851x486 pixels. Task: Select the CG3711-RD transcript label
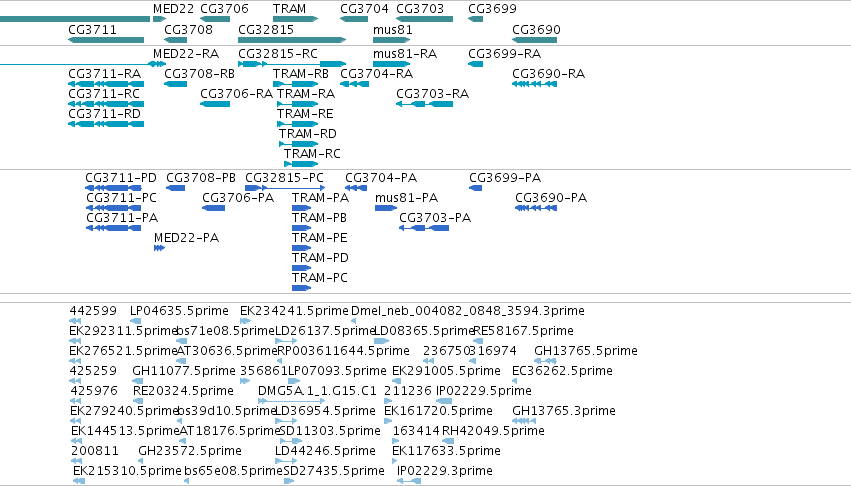tap(104, 113)
